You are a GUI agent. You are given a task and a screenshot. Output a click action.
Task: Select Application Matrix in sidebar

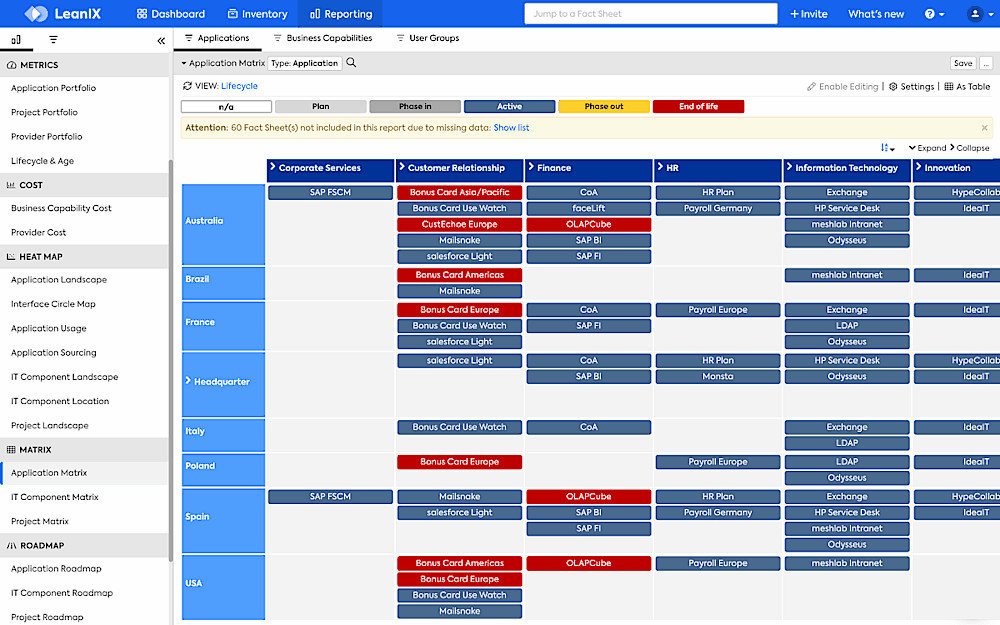tap(49, 473)
